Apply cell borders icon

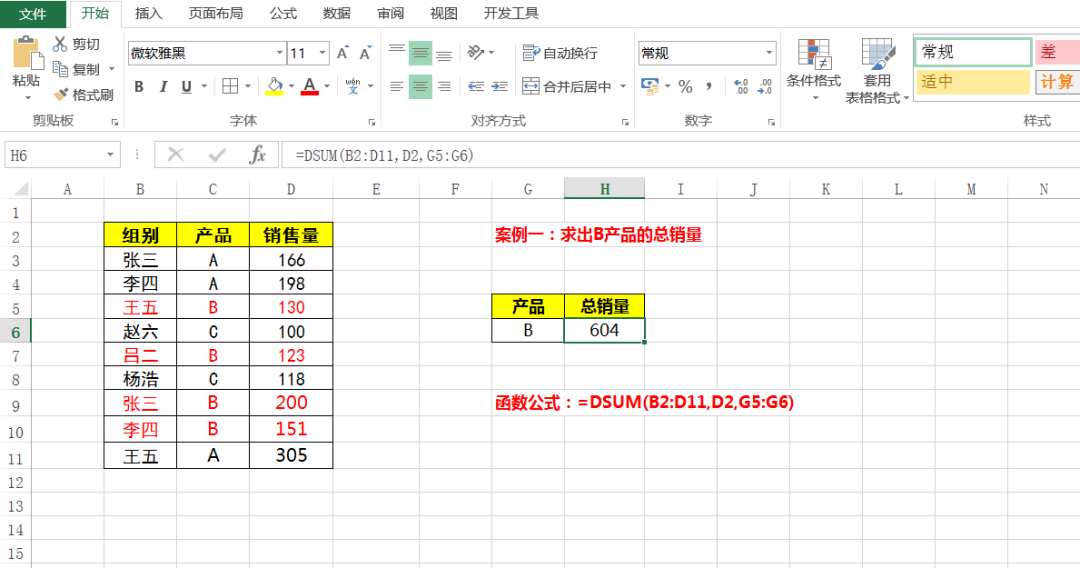[230, 86]
